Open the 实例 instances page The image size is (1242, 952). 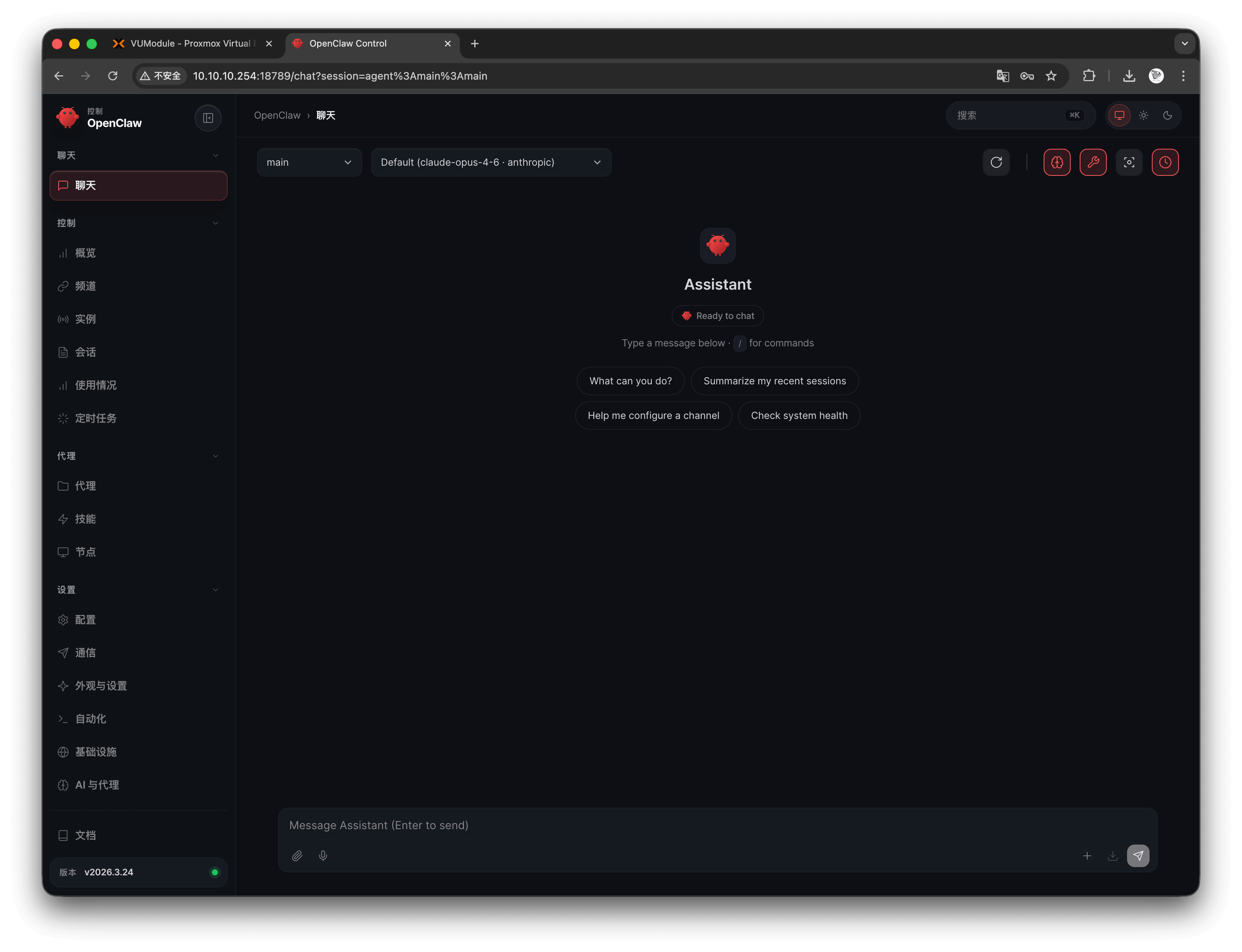click(138, 319)
